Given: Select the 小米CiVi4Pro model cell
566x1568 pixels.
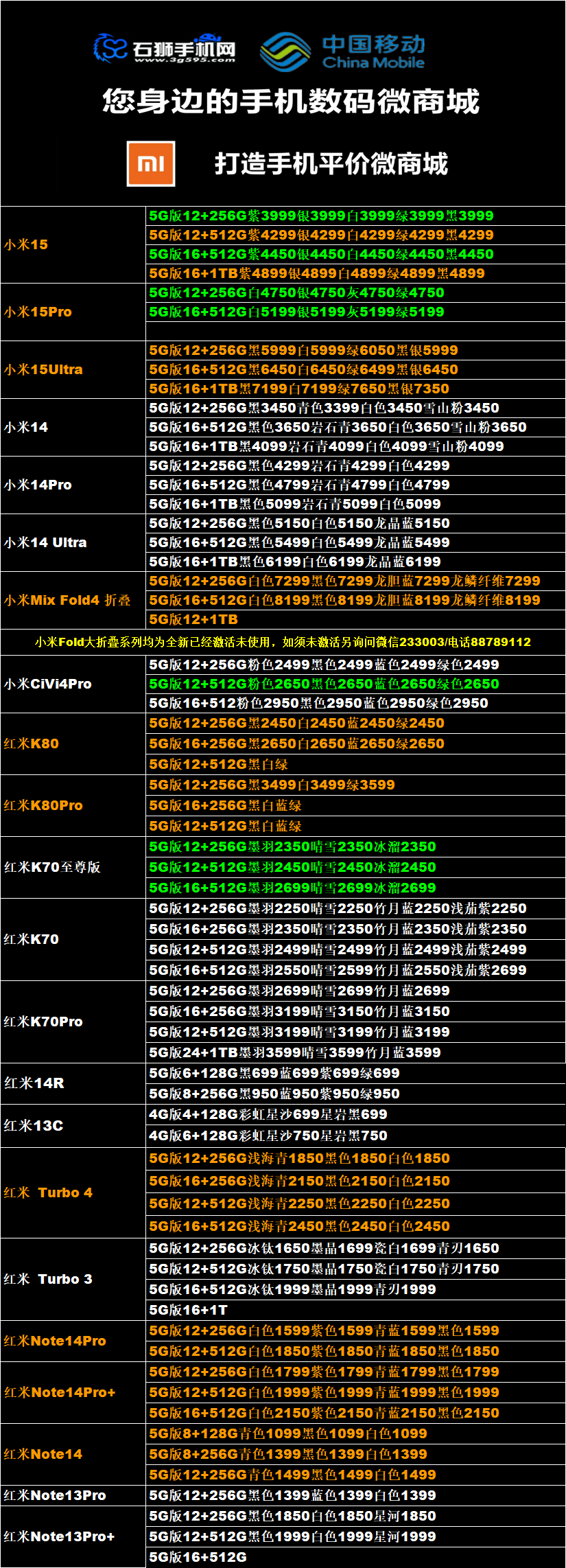Looking at the screenshot, I should (73, 684).
